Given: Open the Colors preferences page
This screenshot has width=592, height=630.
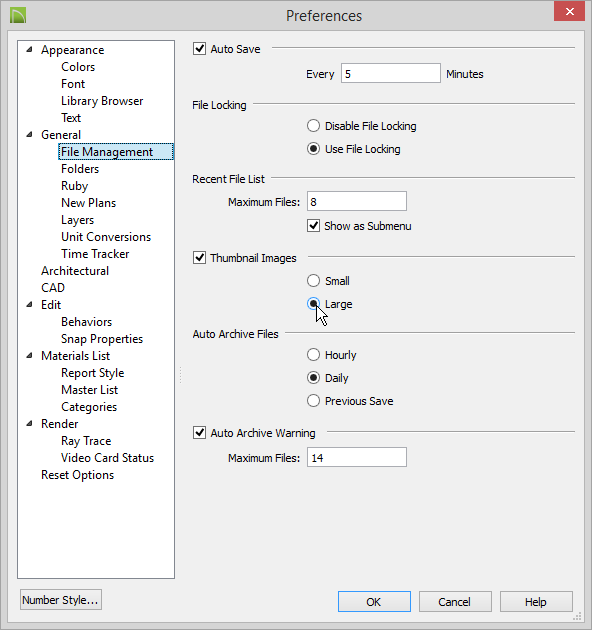Looking at the screenshot, I should 78,67.
